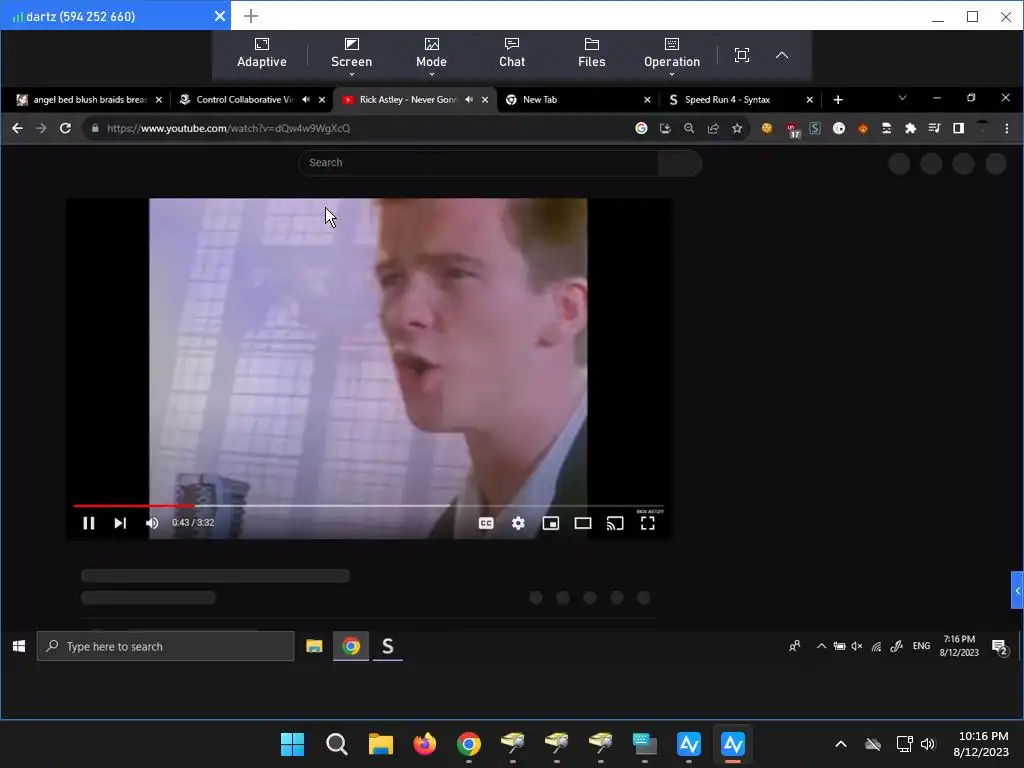The image size is (1024, 768).
Task: Click the remote ENG language indicator
Action: point(921,646)
